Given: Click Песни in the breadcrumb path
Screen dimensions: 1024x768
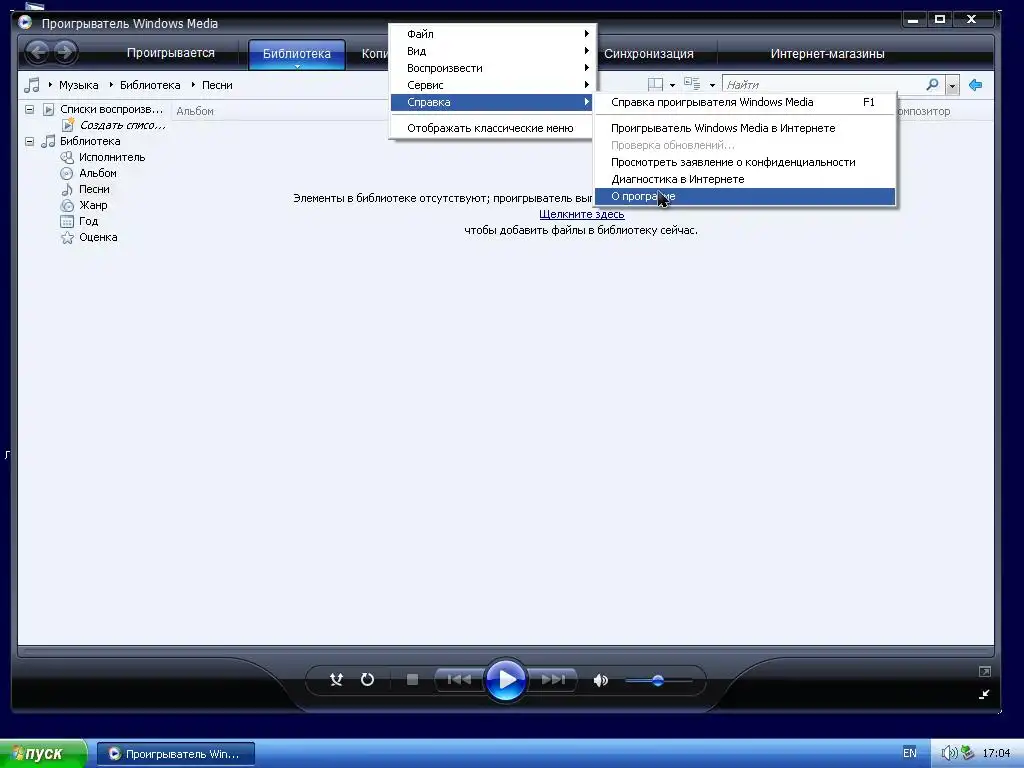Looking at the screenshot, I should (217, 85).
